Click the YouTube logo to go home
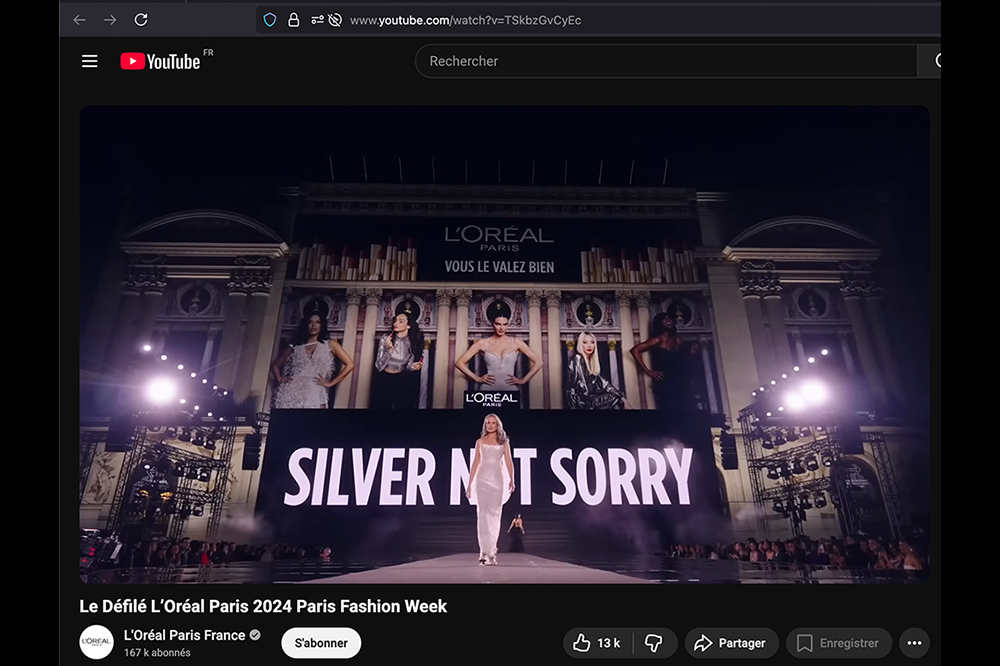The height and width of the screenshot is (666, 1000). (160, 61)
